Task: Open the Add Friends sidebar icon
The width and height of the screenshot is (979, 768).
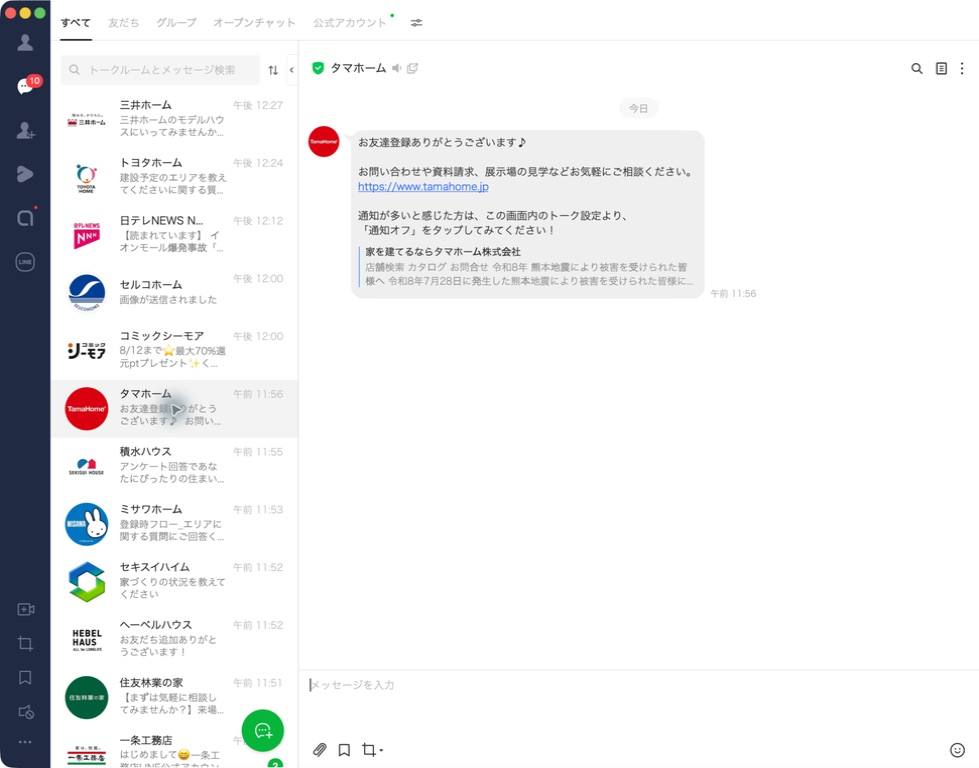Action: pos(25,130)
